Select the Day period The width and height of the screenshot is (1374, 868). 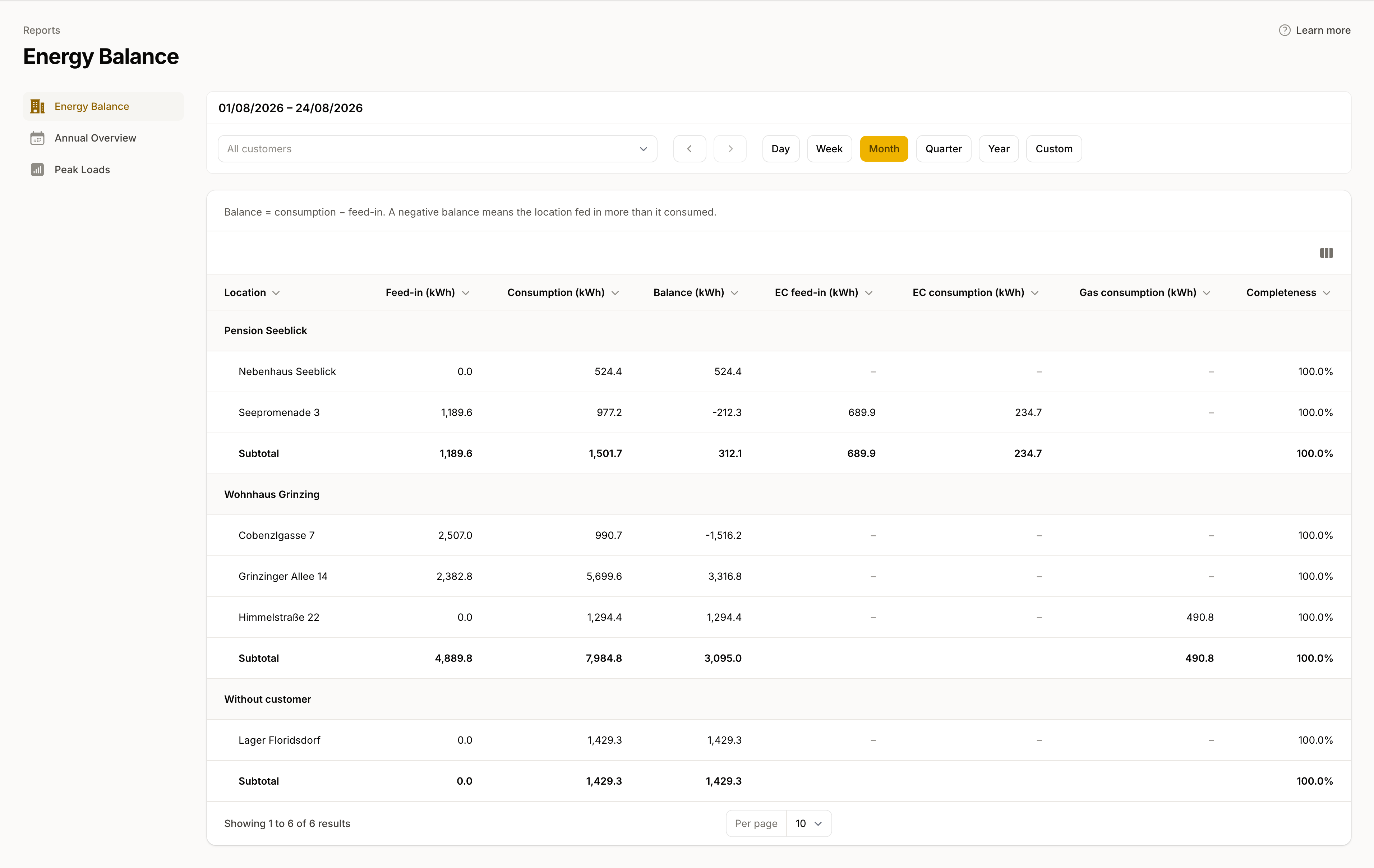coord(780,149)
